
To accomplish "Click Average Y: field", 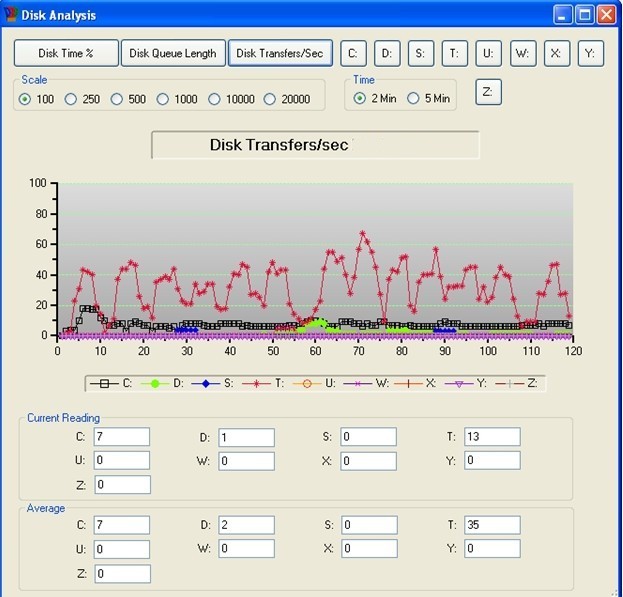I will (x=492, y=549).
